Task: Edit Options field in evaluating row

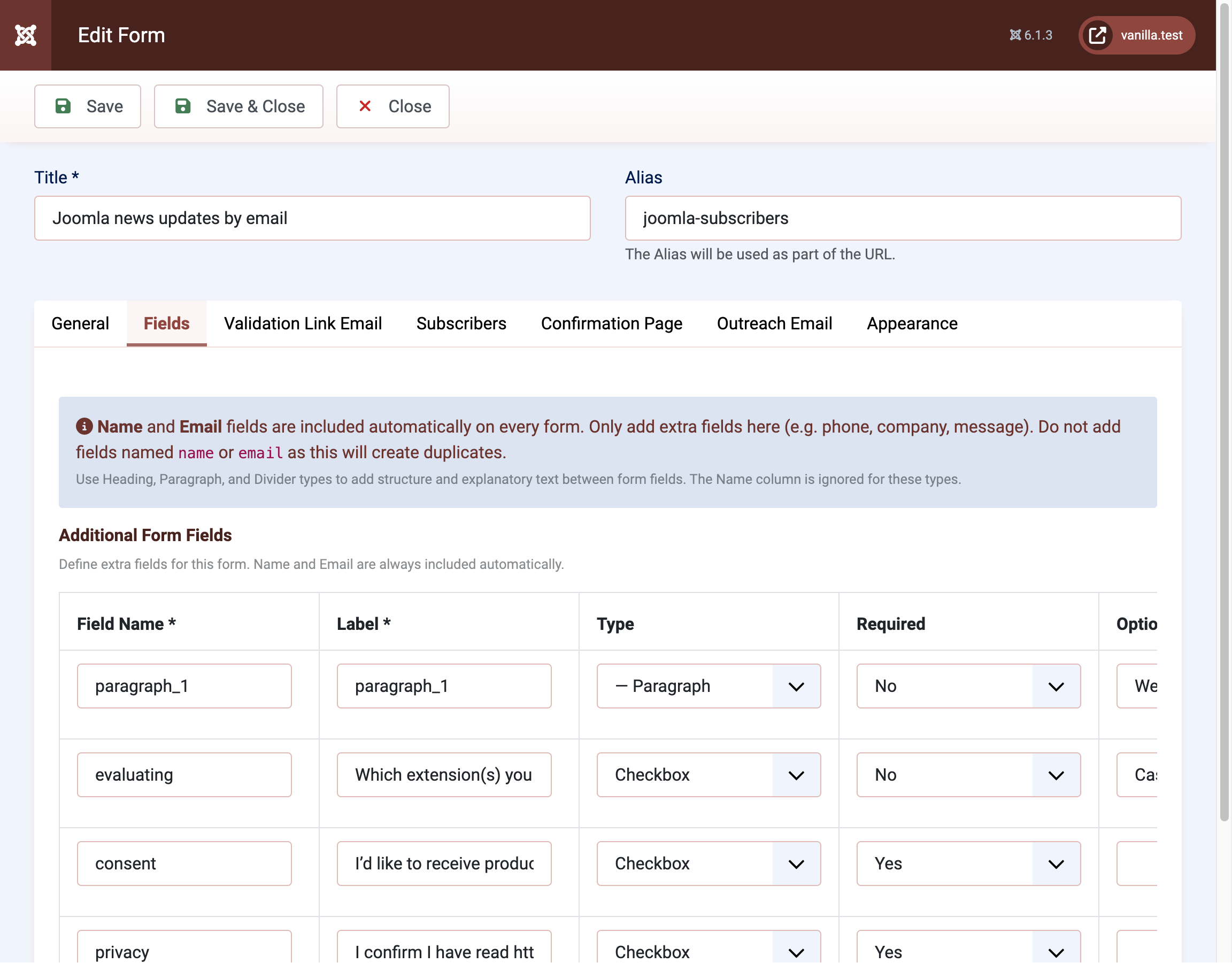Action: (x=1137, y=775)
